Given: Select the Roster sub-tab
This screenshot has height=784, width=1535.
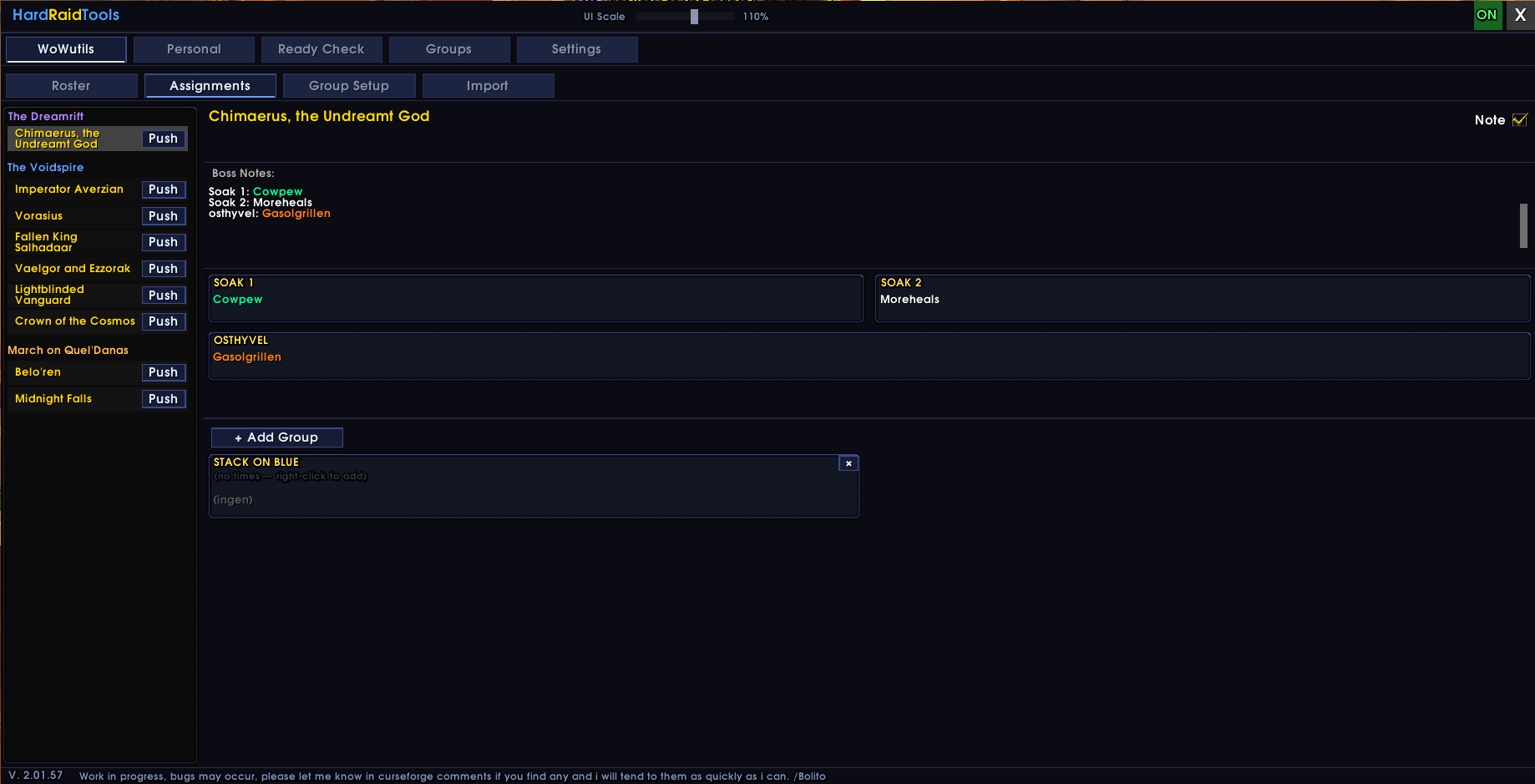Looking at the screenshot, I should pyautogui.click(x=71, y=86).
